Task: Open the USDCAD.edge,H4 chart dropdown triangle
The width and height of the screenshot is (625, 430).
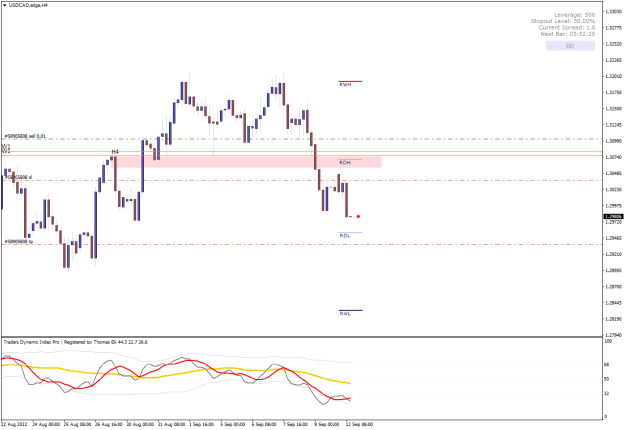Action: (5, 6)
